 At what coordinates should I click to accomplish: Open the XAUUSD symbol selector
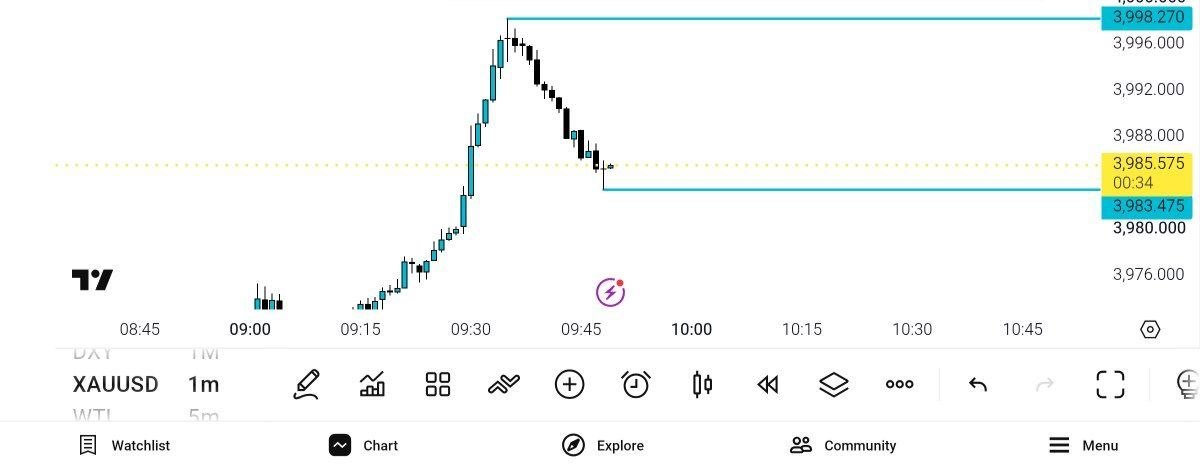(x=115, y=384)
